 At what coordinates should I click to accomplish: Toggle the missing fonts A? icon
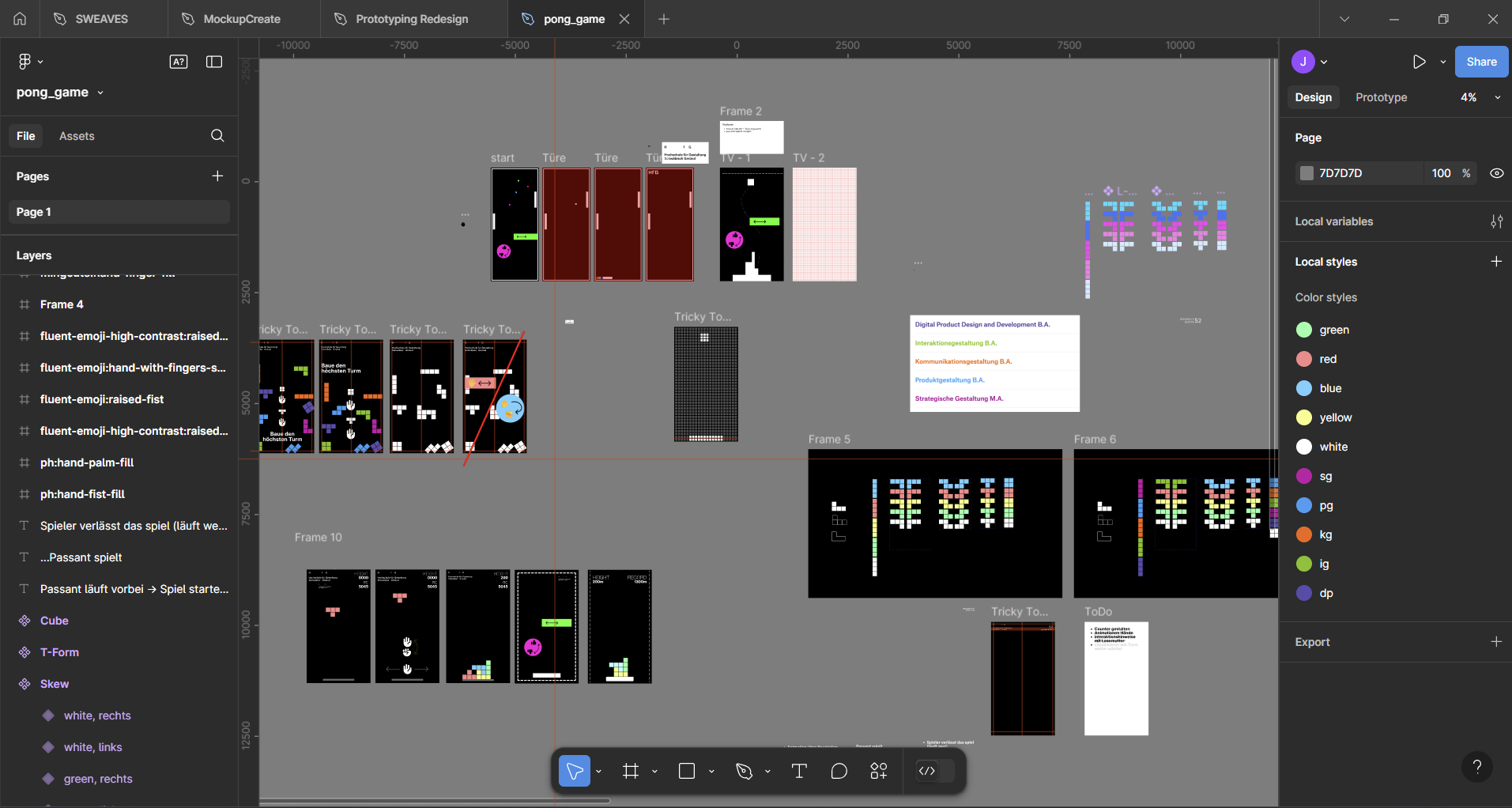tap(179, 62)
